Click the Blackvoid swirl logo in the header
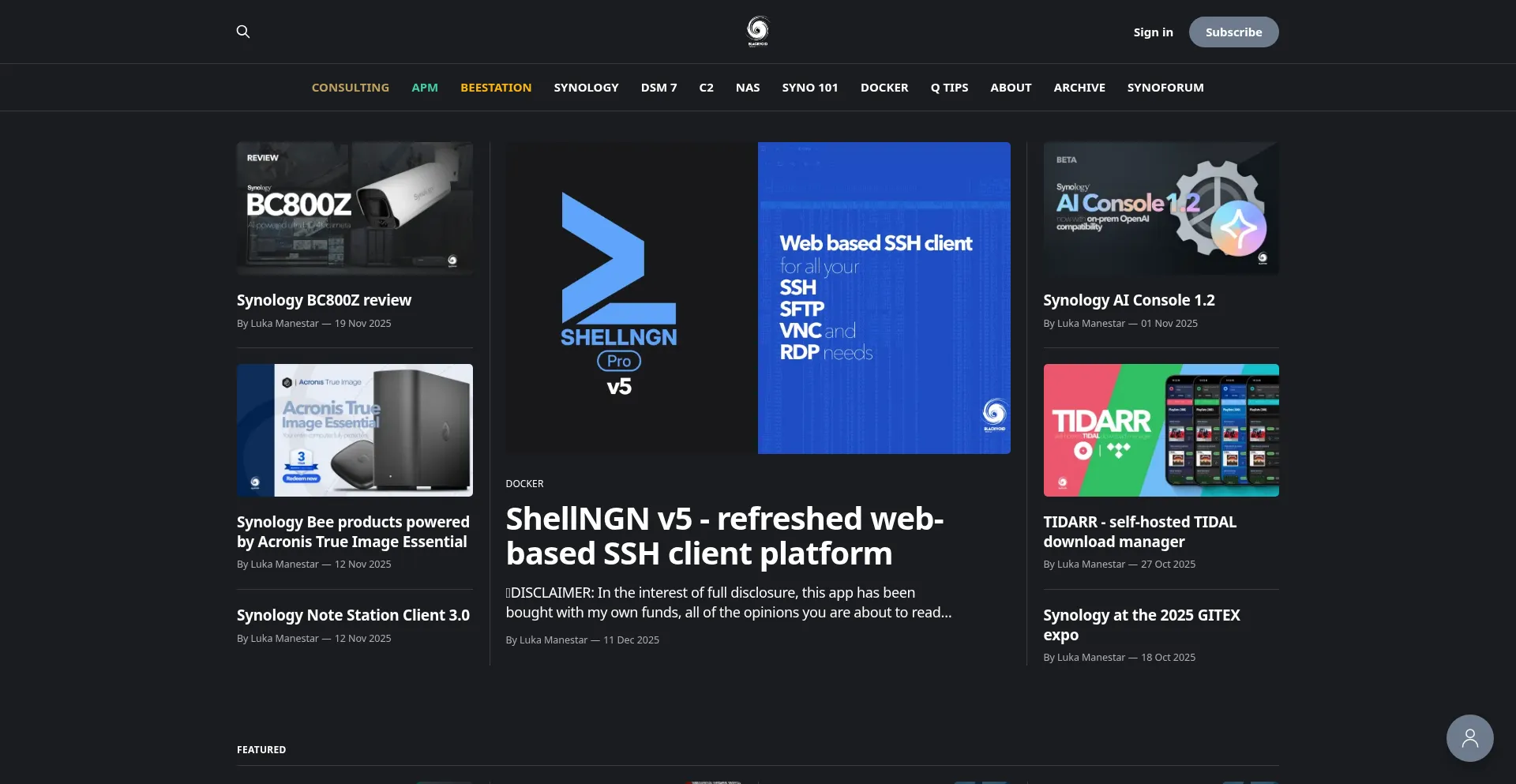This screenshot has width=1516, height=784. point(757,32)
